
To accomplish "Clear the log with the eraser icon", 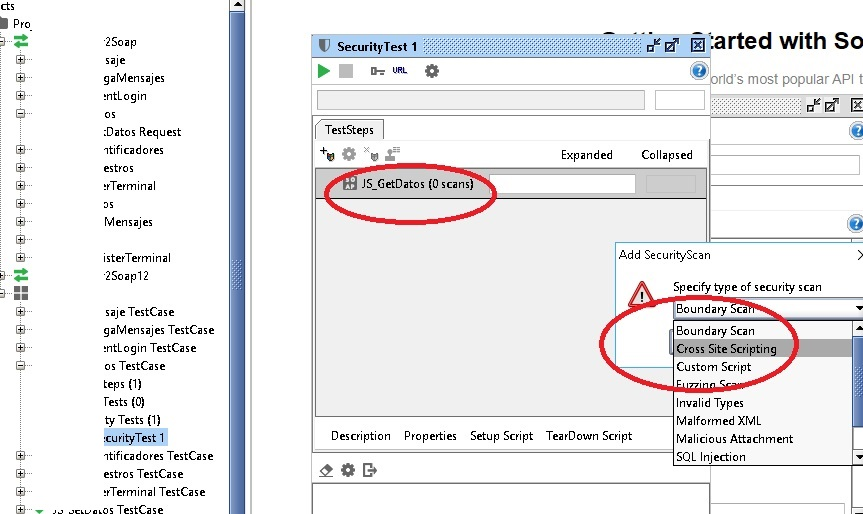I will point(326,470).
